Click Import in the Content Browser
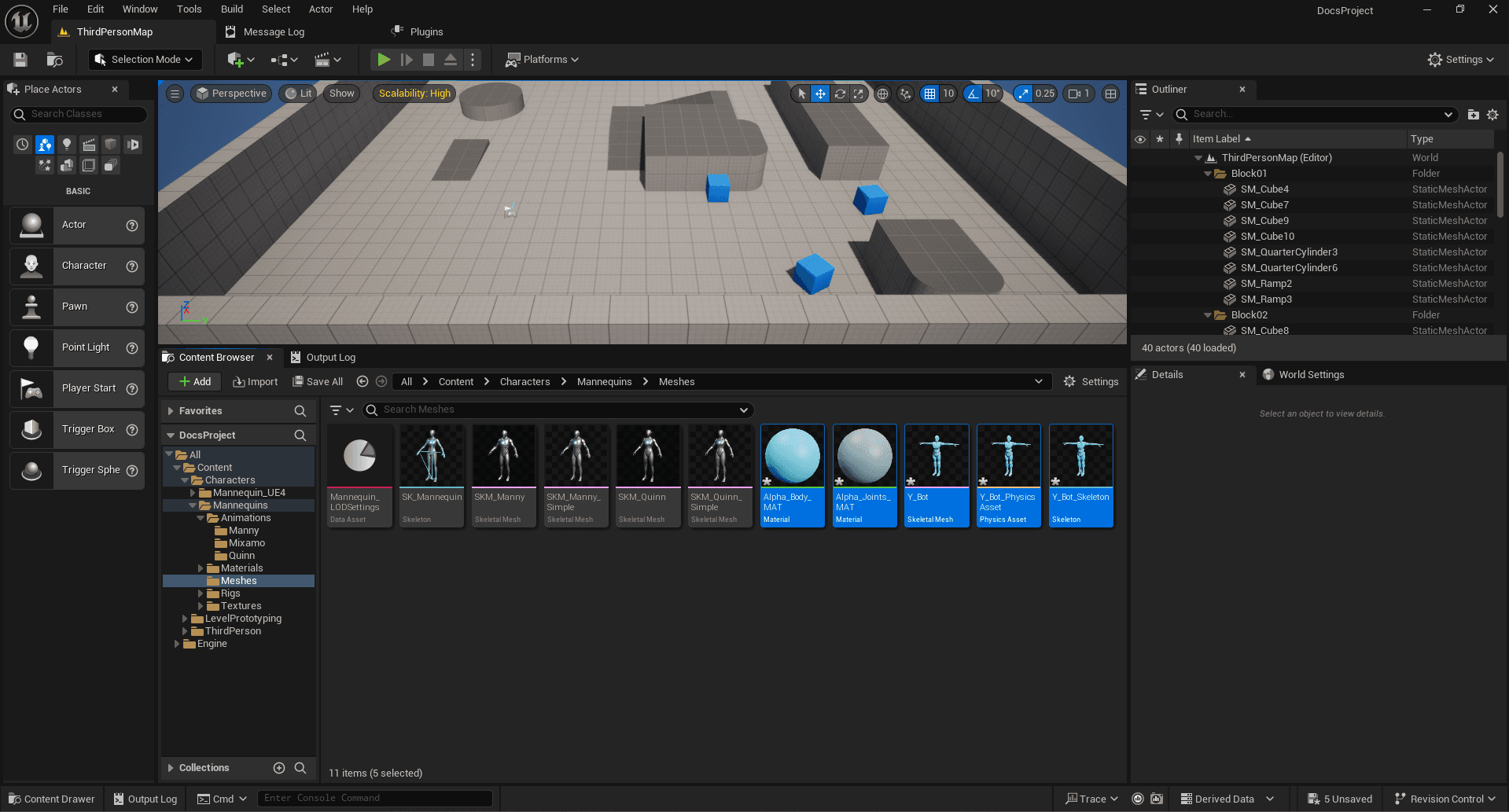The image size is (1509, 812). click(x=256, y=382)
